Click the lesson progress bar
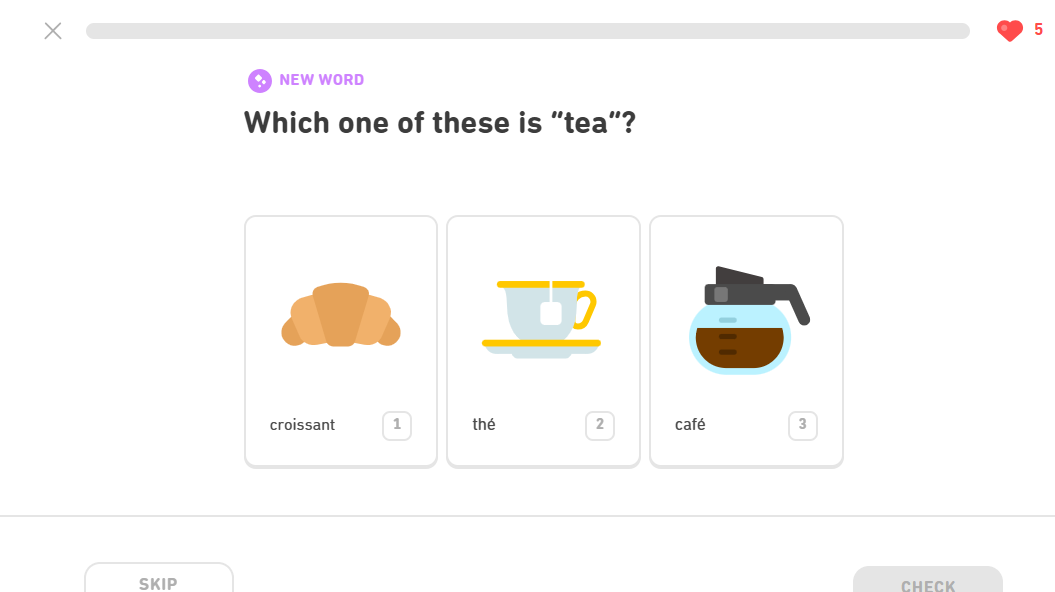The image size is (1055, 592). (x=529, y=30)
